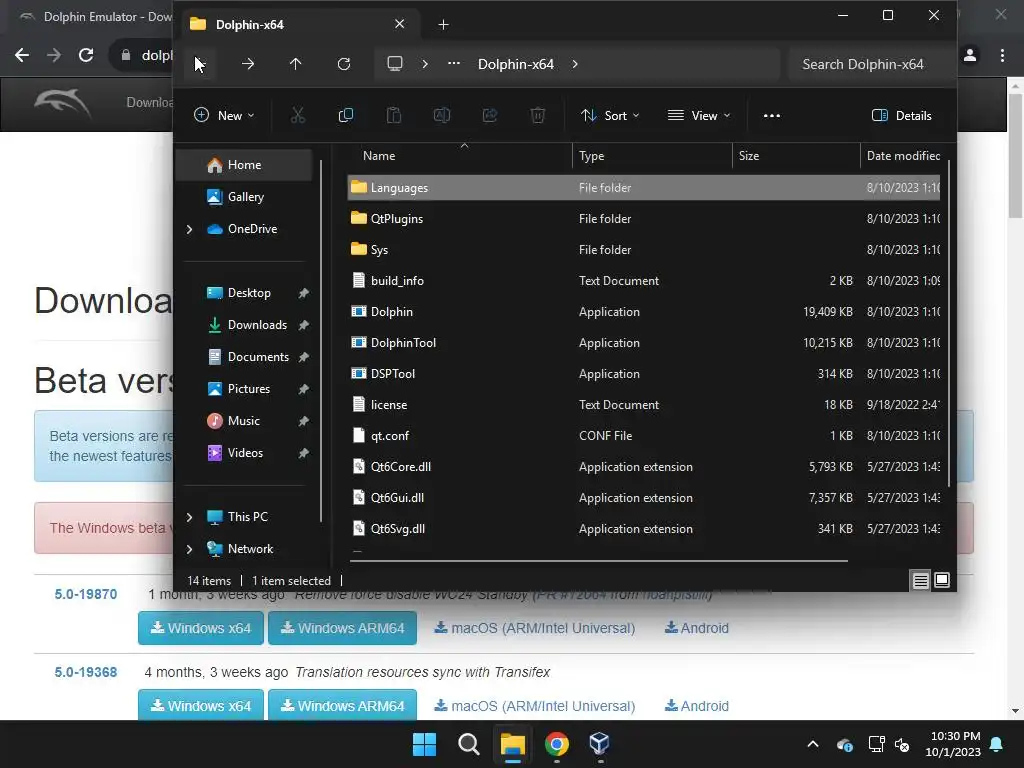
Task: Click the Paste clipboard icon
Action: coord(394,116)
